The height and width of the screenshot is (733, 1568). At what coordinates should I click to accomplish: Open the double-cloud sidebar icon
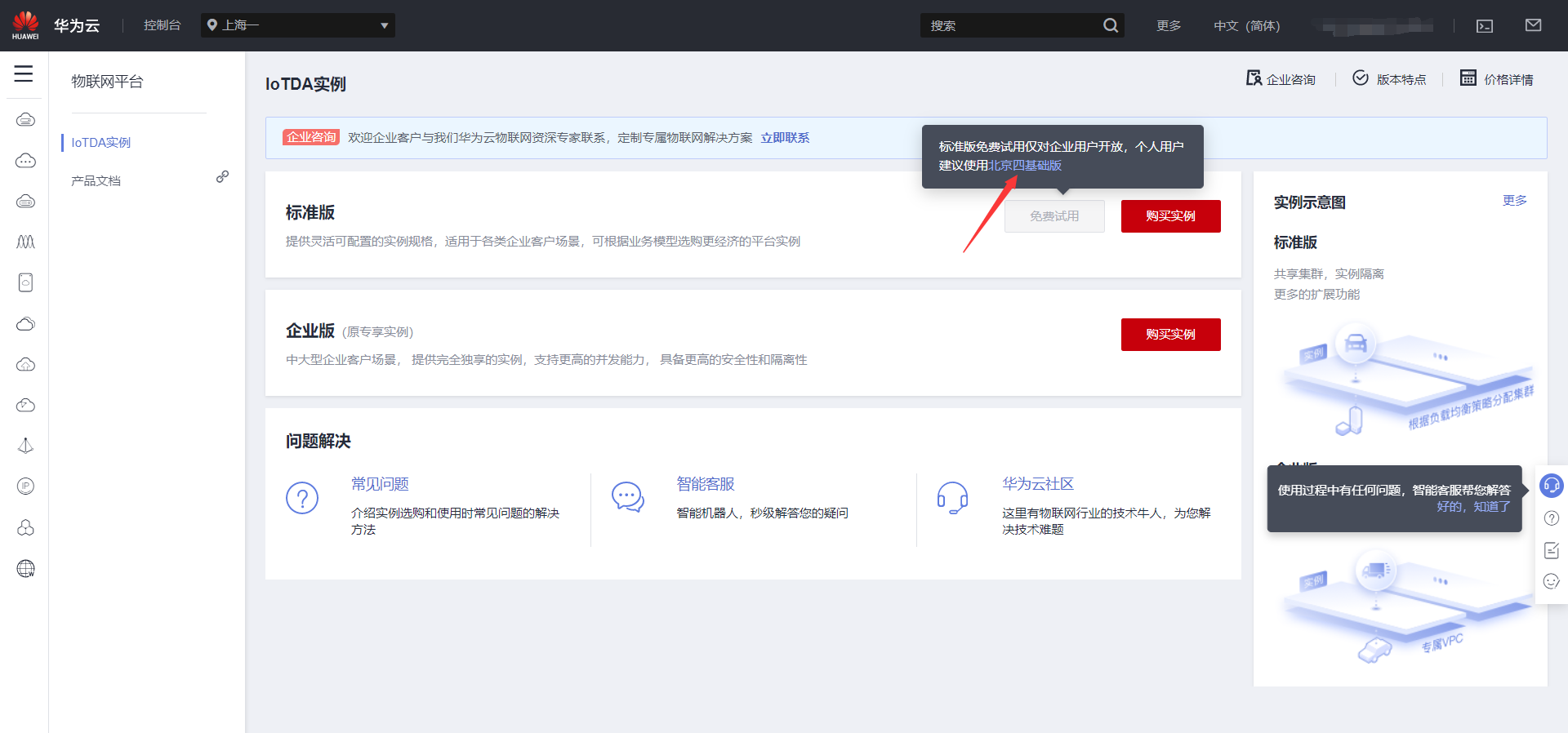25,324
